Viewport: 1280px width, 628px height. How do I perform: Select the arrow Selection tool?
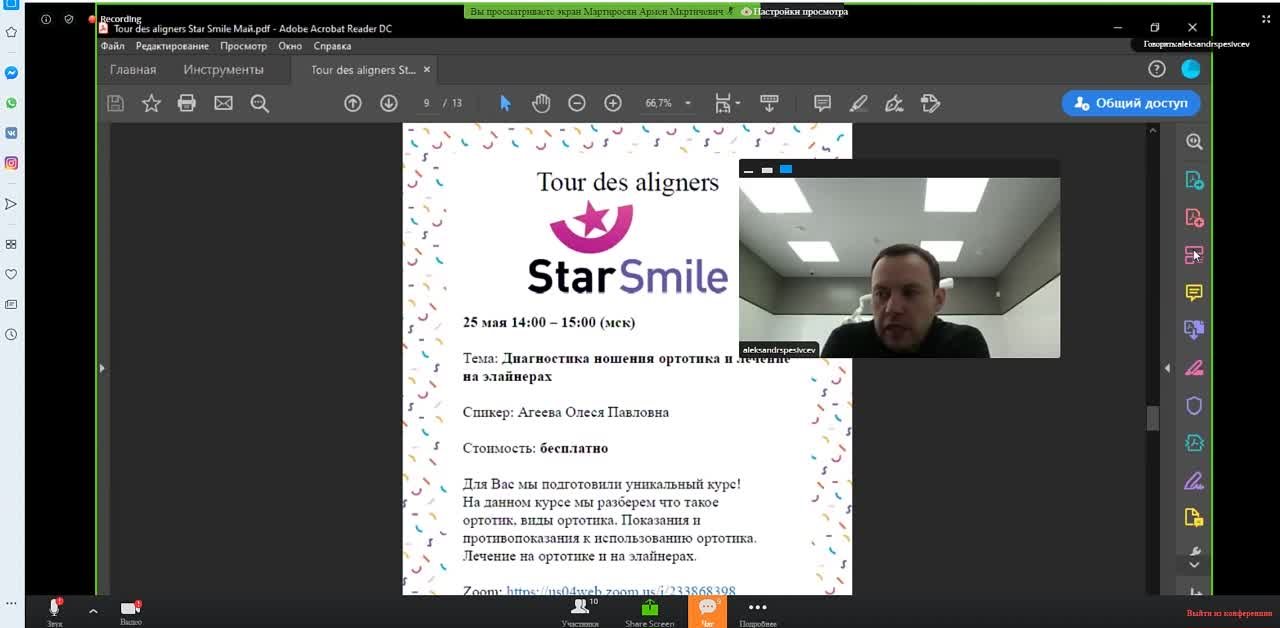(505, 103)
